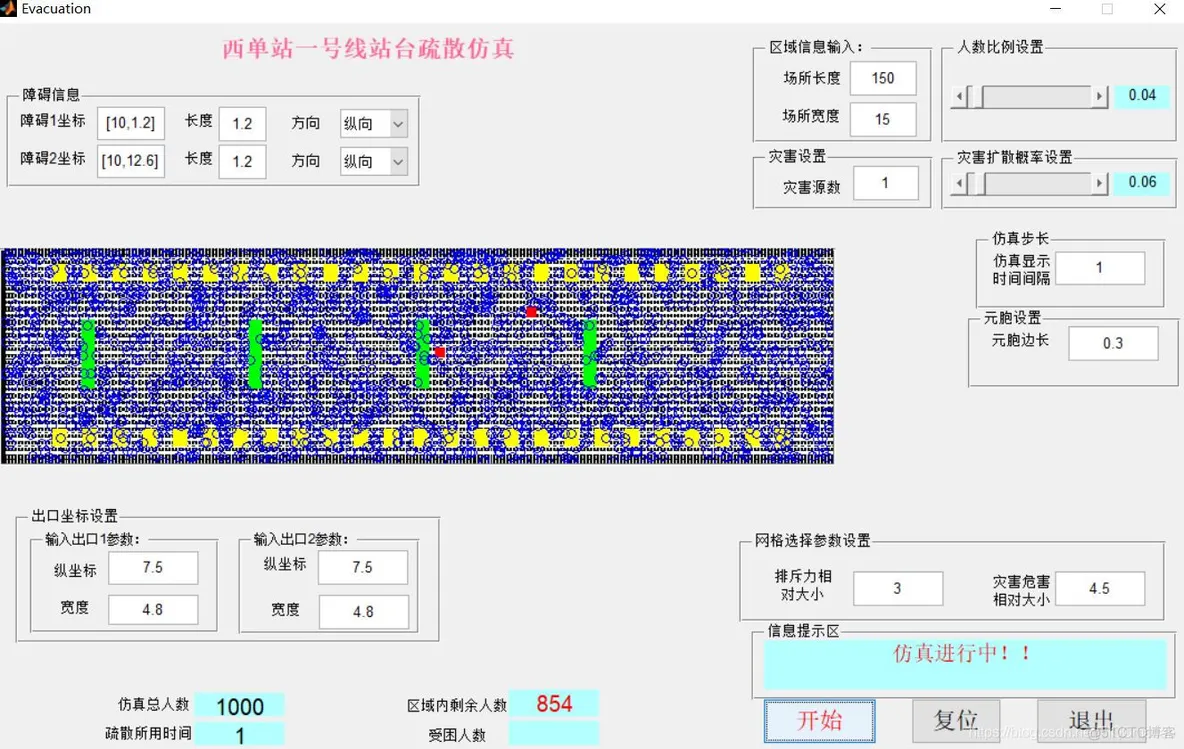This screenshot has width=1184, height=749.
Task: Click the 疏散所用时间 value display
Action: coord(239,735)
